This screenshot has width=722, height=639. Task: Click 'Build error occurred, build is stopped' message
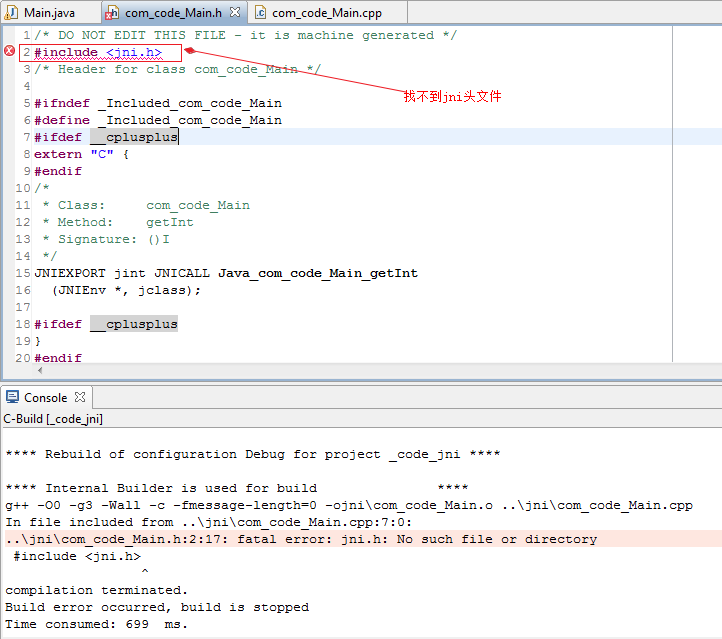pyautogui.click(x=157, y=607)
